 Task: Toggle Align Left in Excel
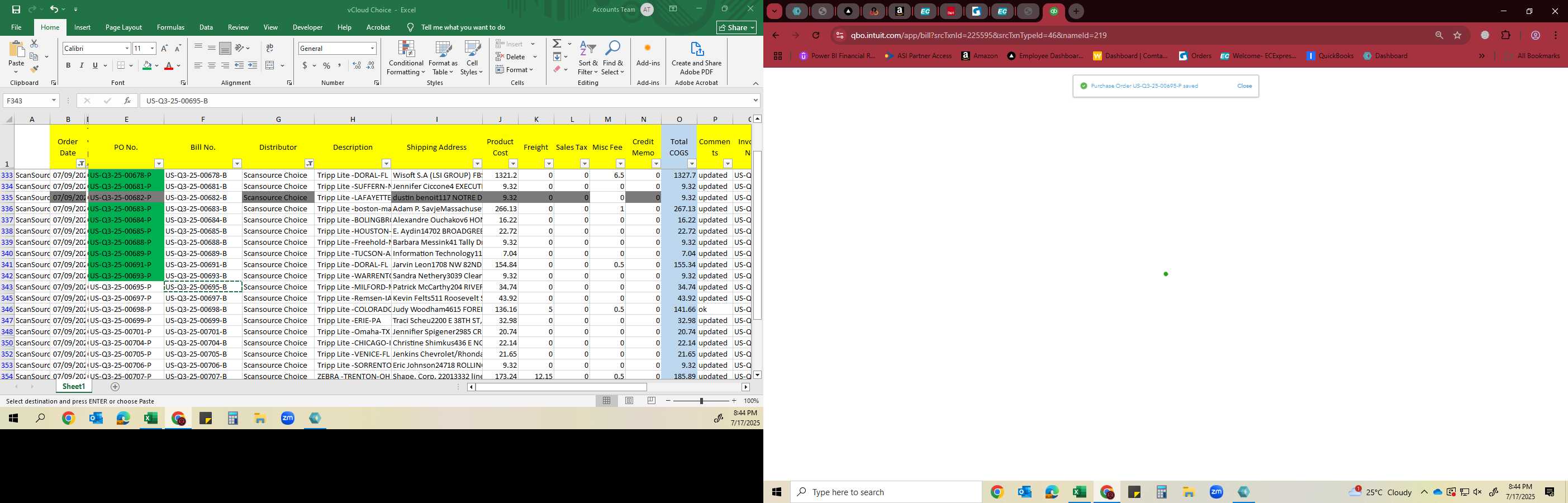point(198,66)
